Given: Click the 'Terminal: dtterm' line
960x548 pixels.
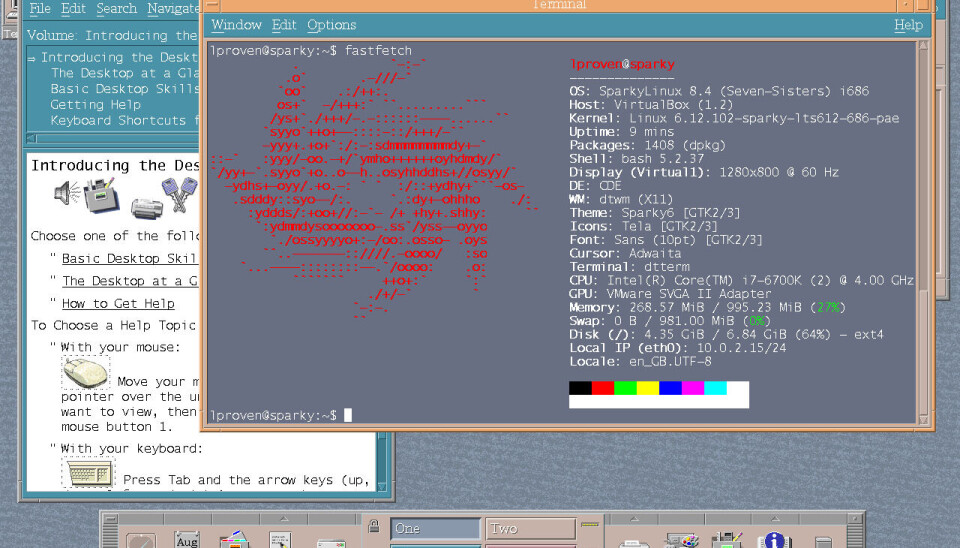Looking at the screenshot, I should tap(629, 266).
